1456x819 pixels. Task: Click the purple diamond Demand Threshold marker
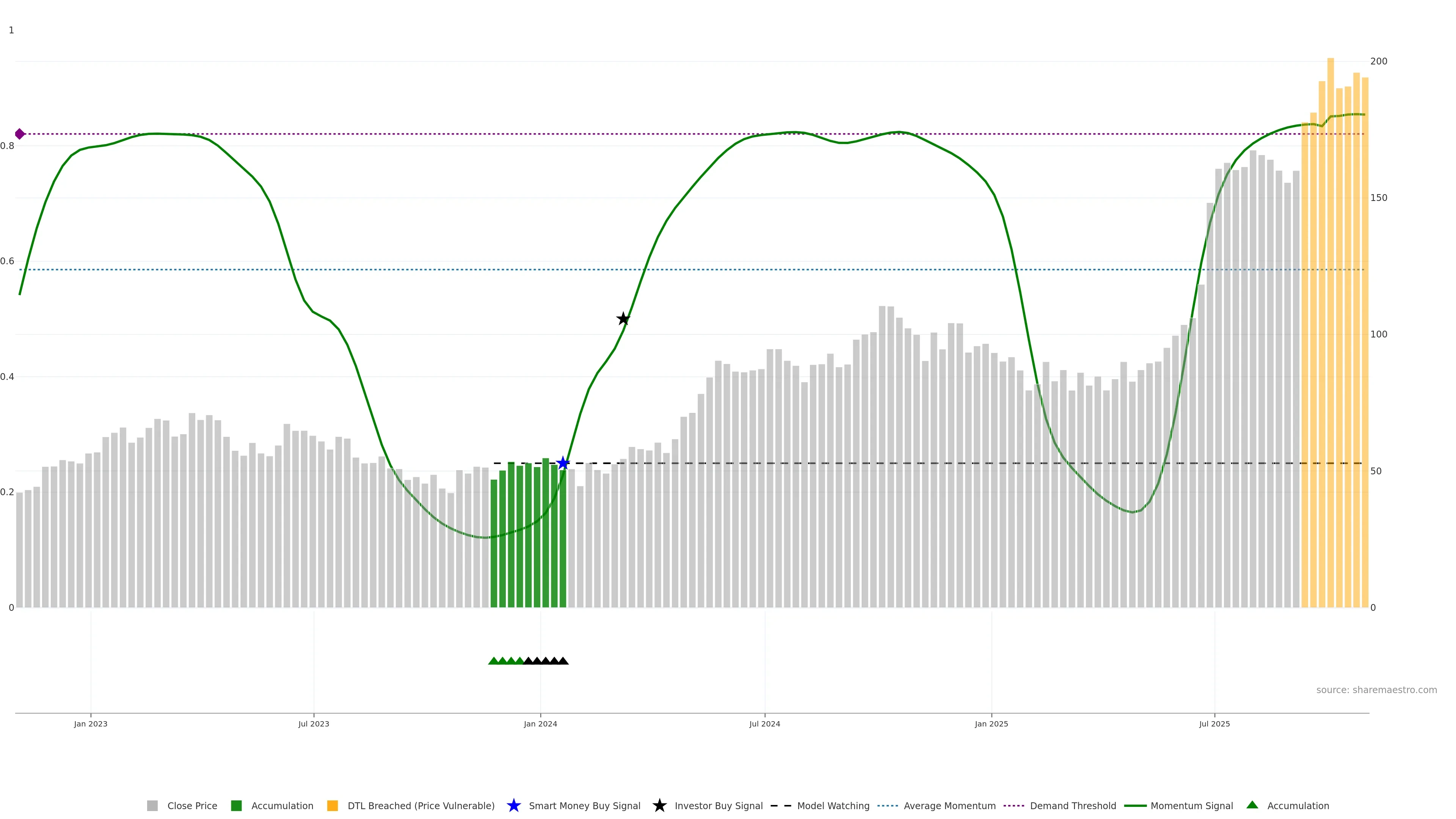click(20, 134)
